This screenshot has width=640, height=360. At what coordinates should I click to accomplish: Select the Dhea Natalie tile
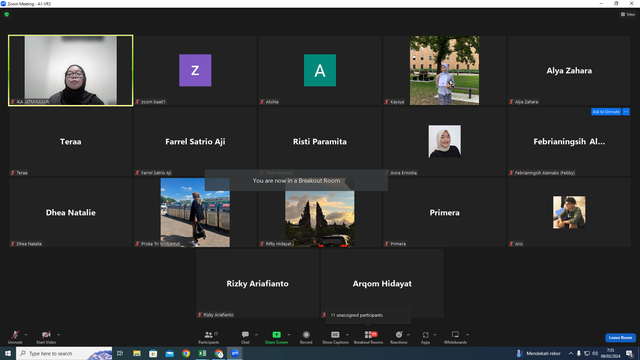click(71, 212)
